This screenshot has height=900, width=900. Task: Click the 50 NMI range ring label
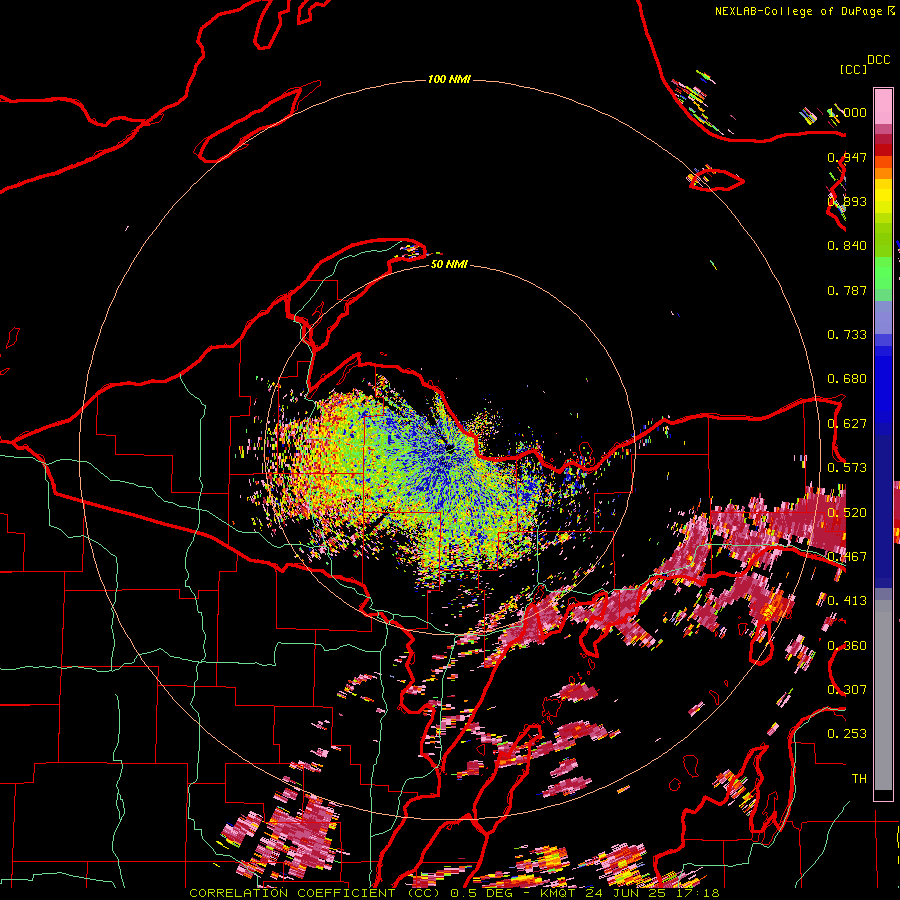[x=449, y=264]
